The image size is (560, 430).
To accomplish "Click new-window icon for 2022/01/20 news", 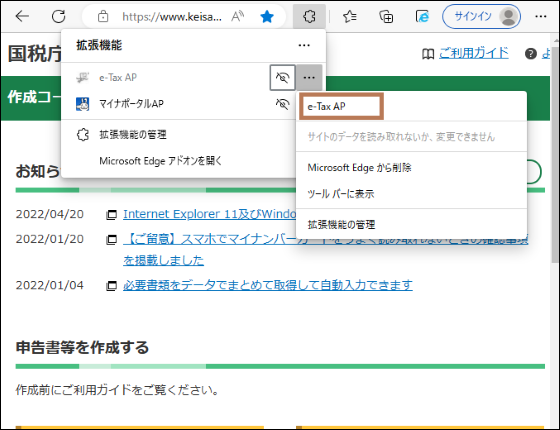I will click(111, 240).
